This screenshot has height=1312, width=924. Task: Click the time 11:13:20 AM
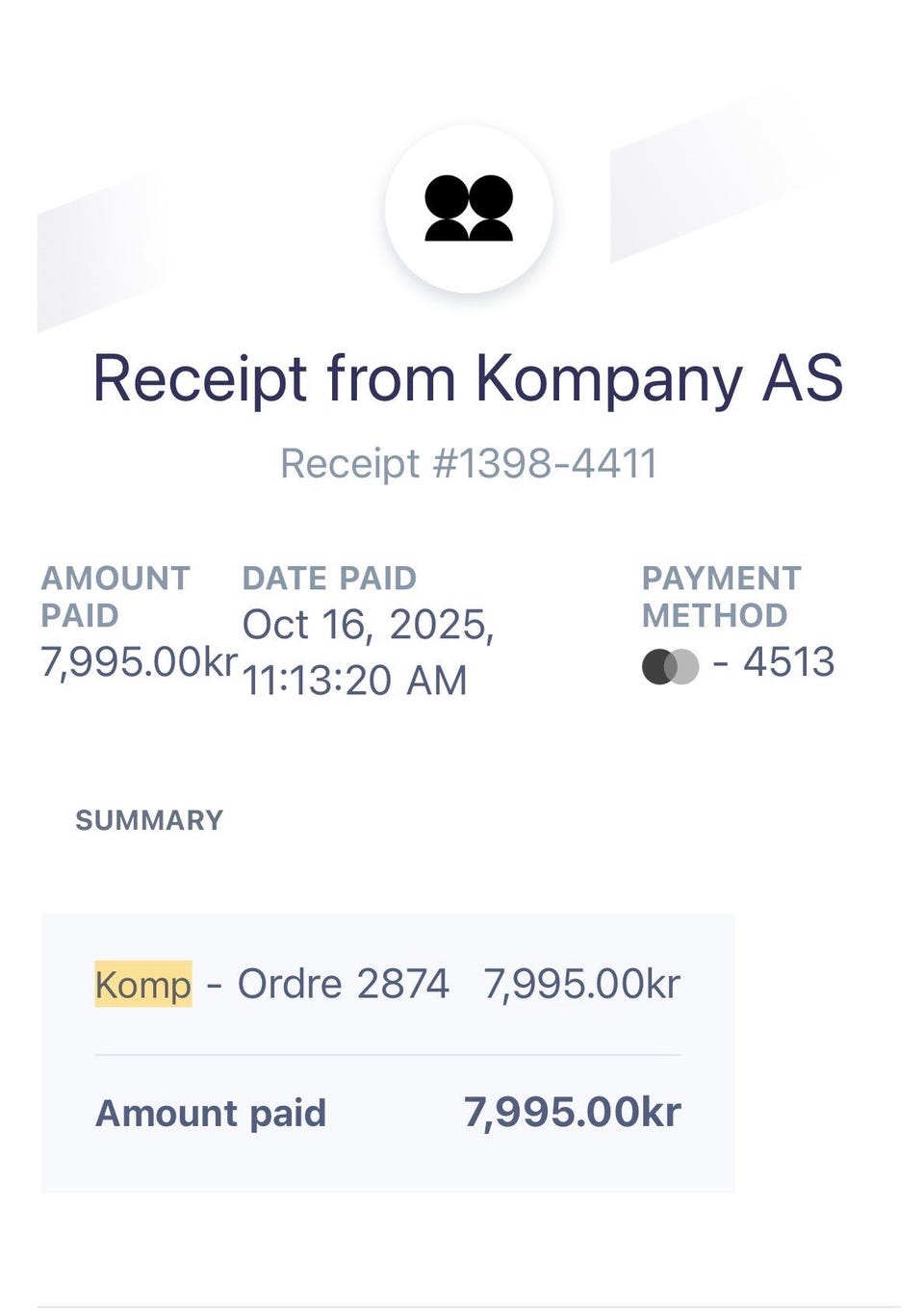[x=354, y=681]
